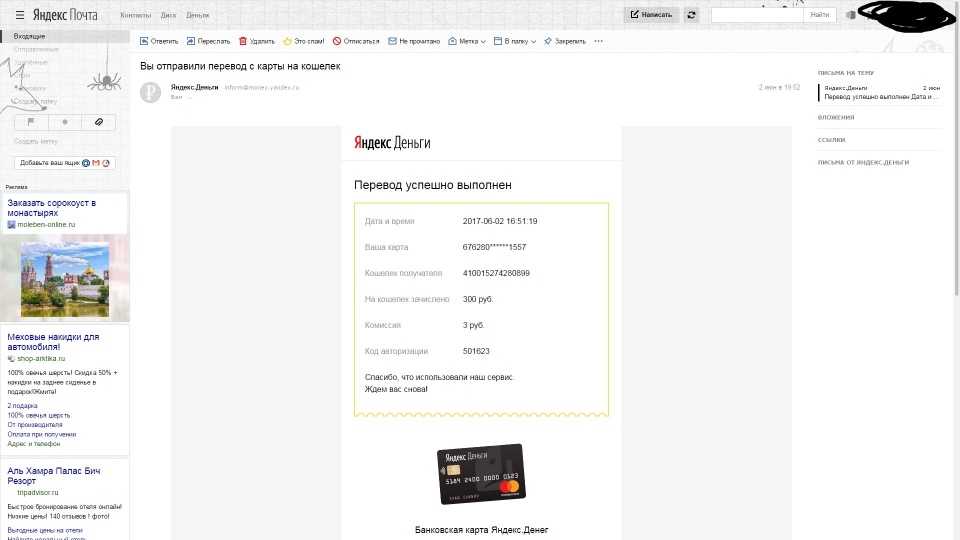Click Создать метку in the sidebar

point(36,141)
